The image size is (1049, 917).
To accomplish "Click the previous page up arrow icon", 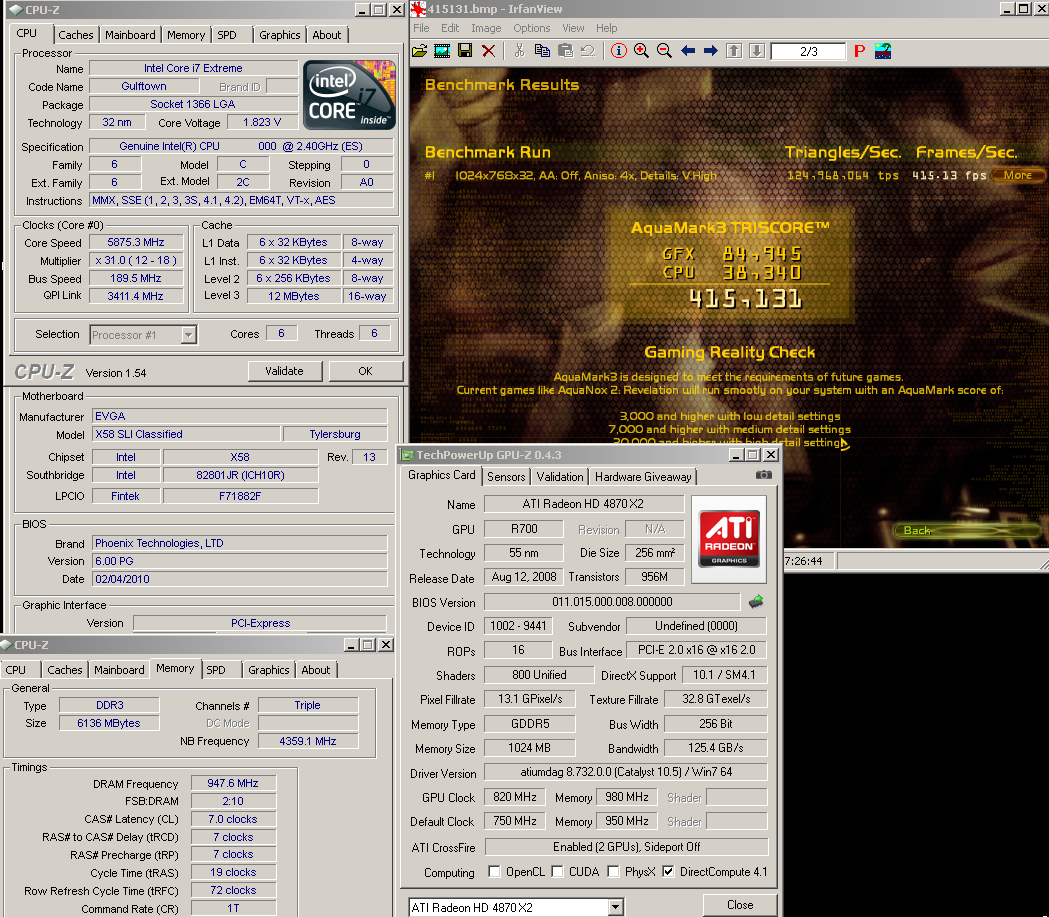I will [x=734, y=51].
